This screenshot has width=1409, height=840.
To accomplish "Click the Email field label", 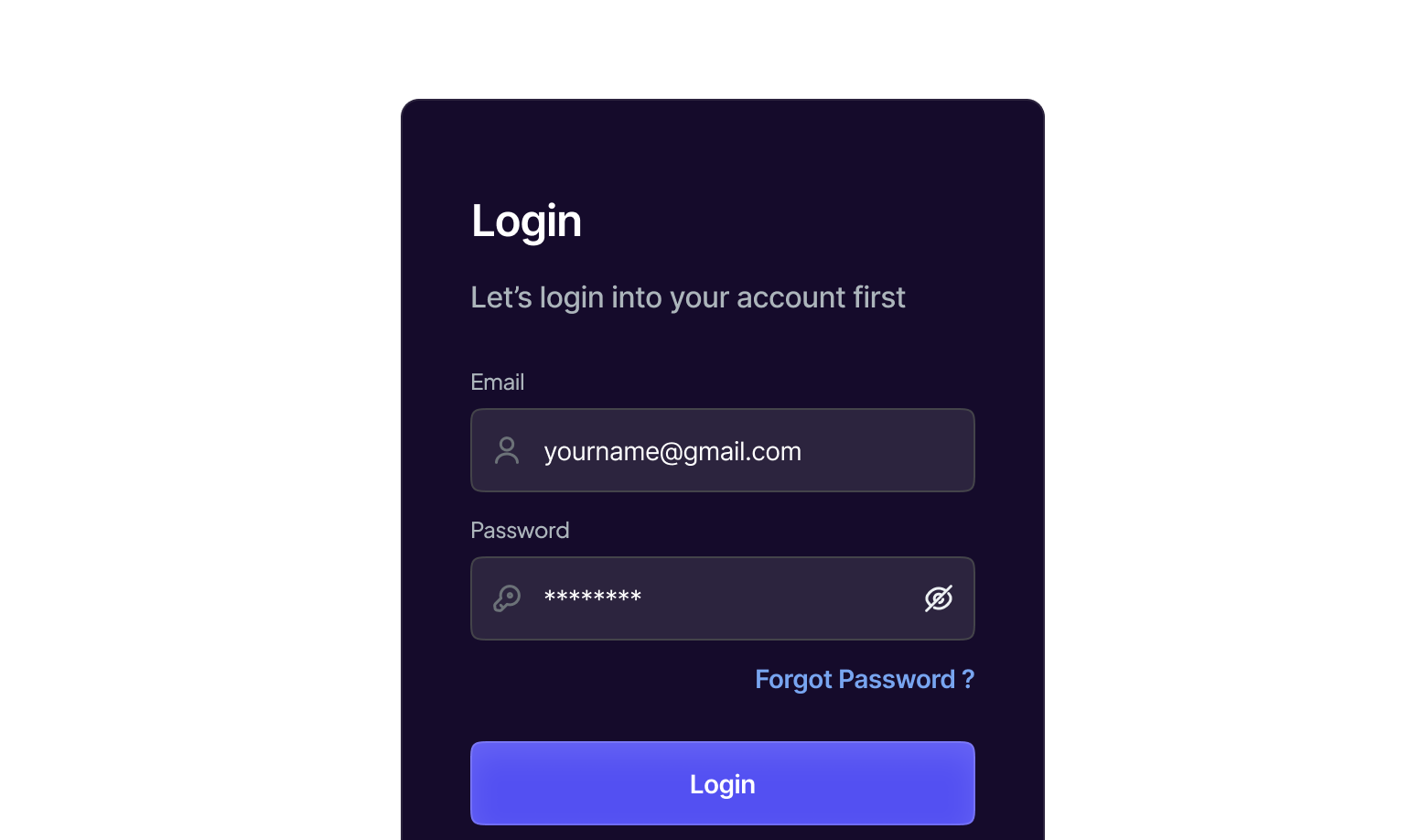I will click(x=497, y=382).
